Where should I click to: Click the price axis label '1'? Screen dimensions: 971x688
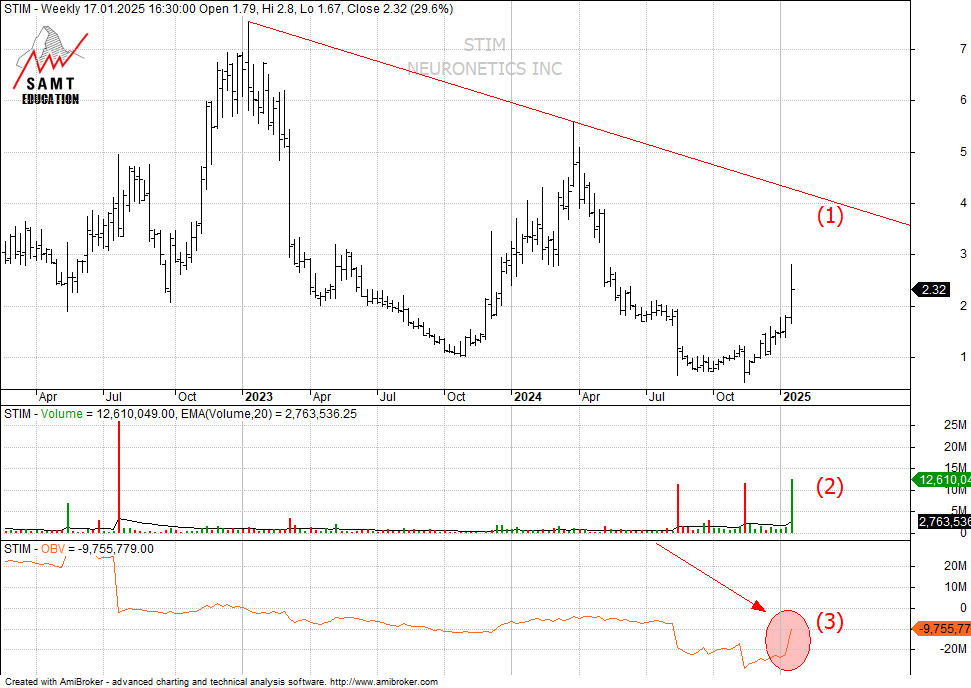pyautogui.click(x=963, y=357)
